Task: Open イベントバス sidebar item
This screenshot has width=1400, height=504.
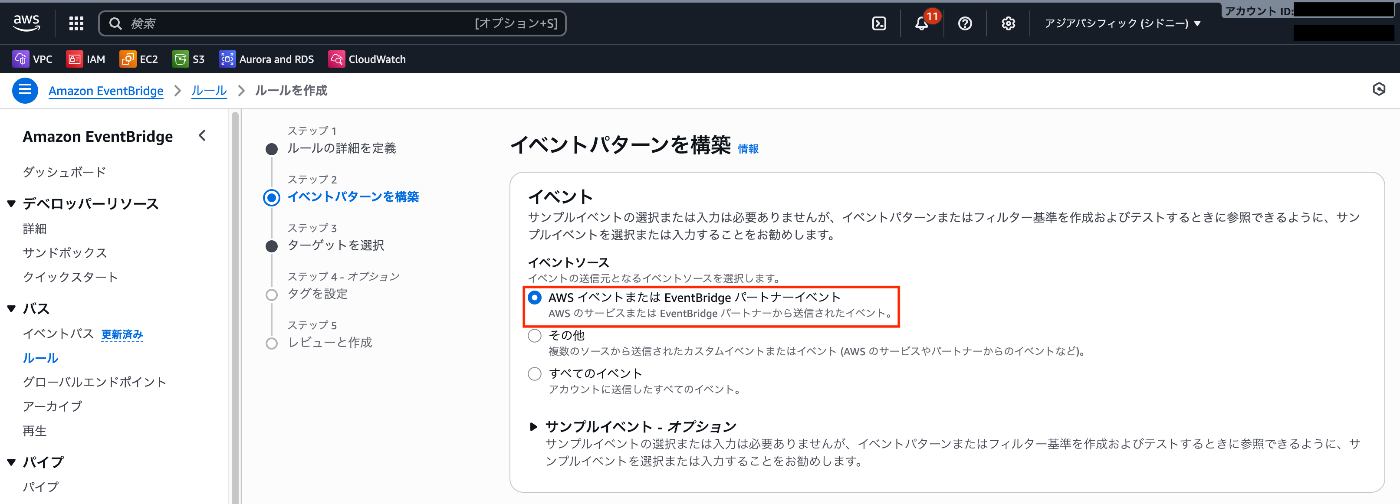Action: [x=58, y=333]
